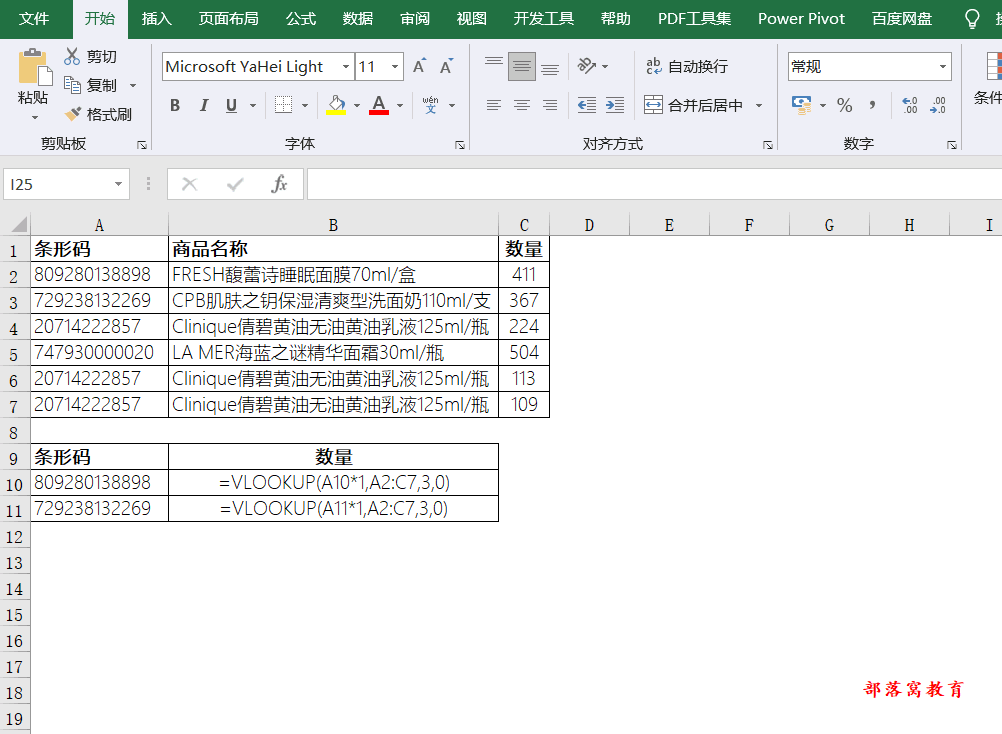Screen dimensions: 1002x734
Task: Toggle Wrap Text (自动换行)
Action: (x=686, y=66)
